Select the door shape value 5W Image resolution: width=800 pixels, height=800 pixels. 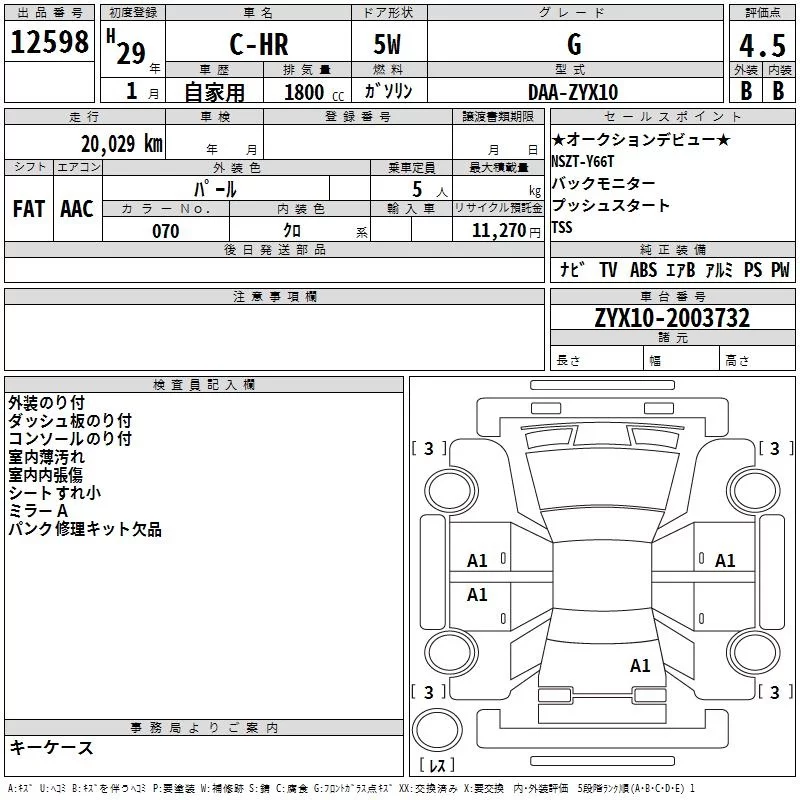(387, 44)
